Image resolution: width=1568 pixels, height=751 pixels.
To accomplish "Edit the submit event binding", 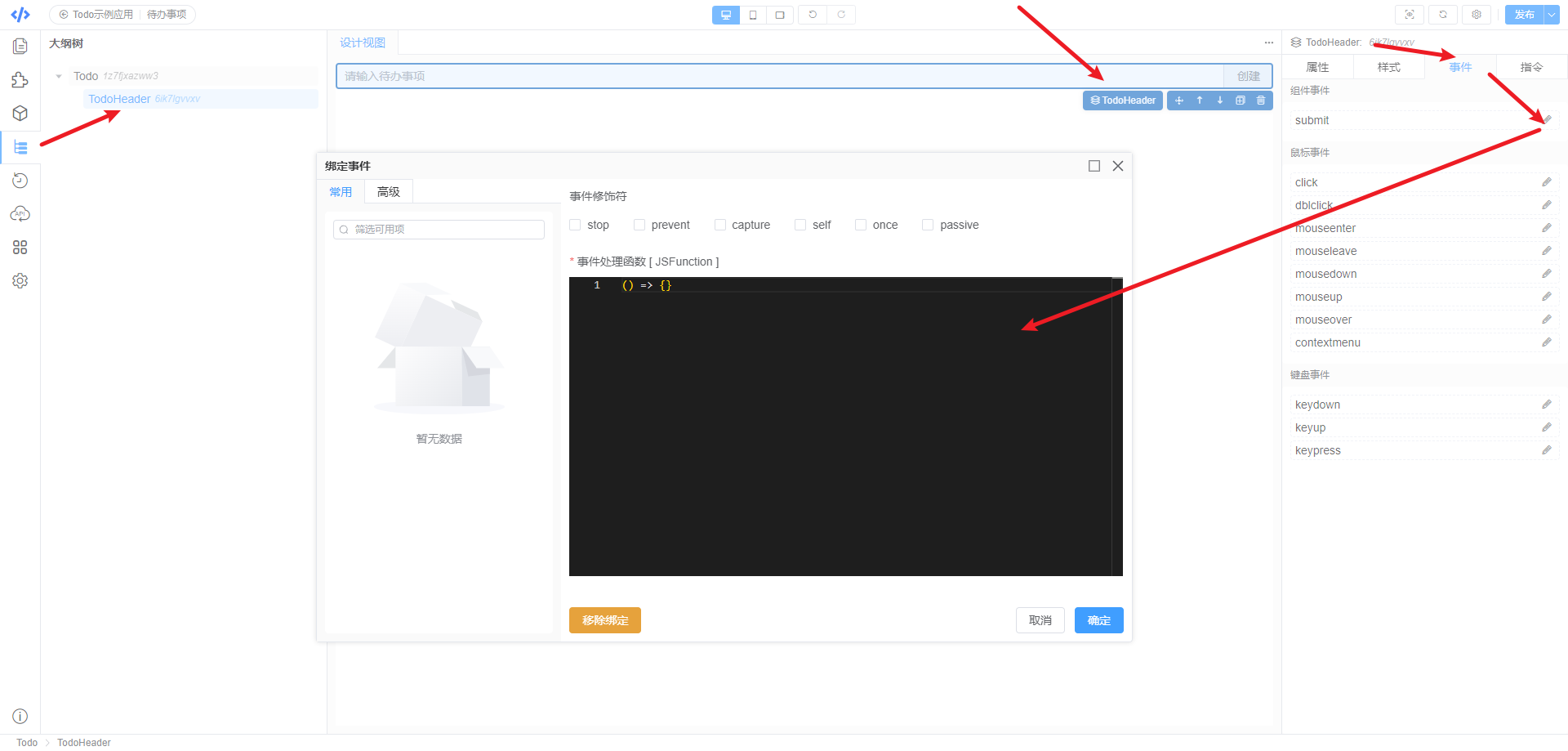I will [1547, 120].
